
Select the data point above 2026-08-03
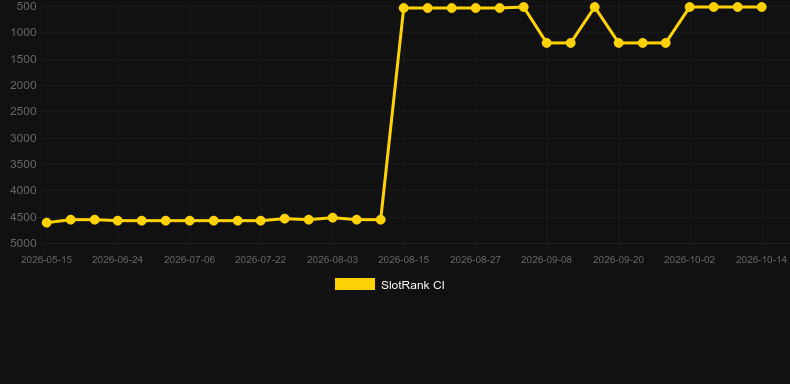pos(333,218)
